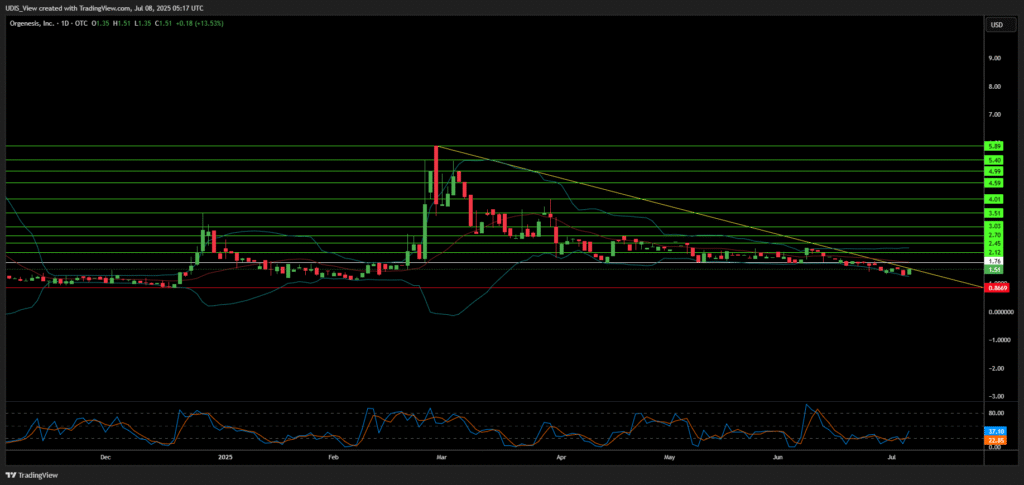This screenshot has width=1024, height=485.
Task: Click the Mar marker on time axis
Action: (443, 455)
